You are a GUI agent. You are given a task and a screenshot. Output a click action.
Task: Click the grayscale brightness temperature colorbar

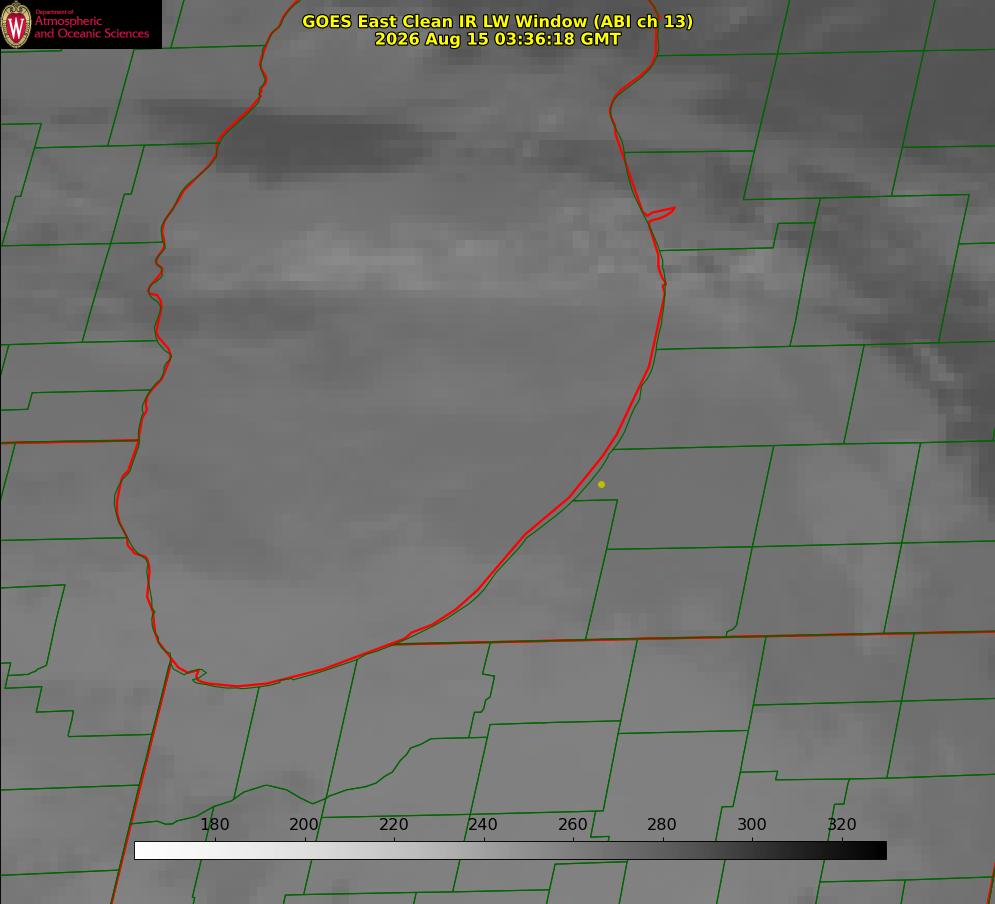[510, 850]
